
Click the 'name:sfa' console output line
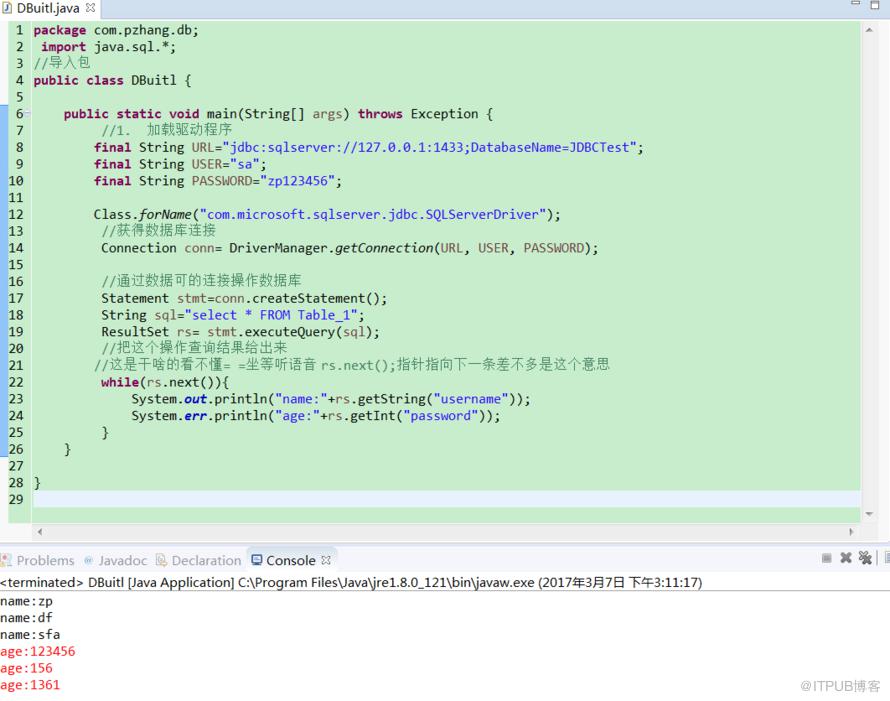pos(30,635)
